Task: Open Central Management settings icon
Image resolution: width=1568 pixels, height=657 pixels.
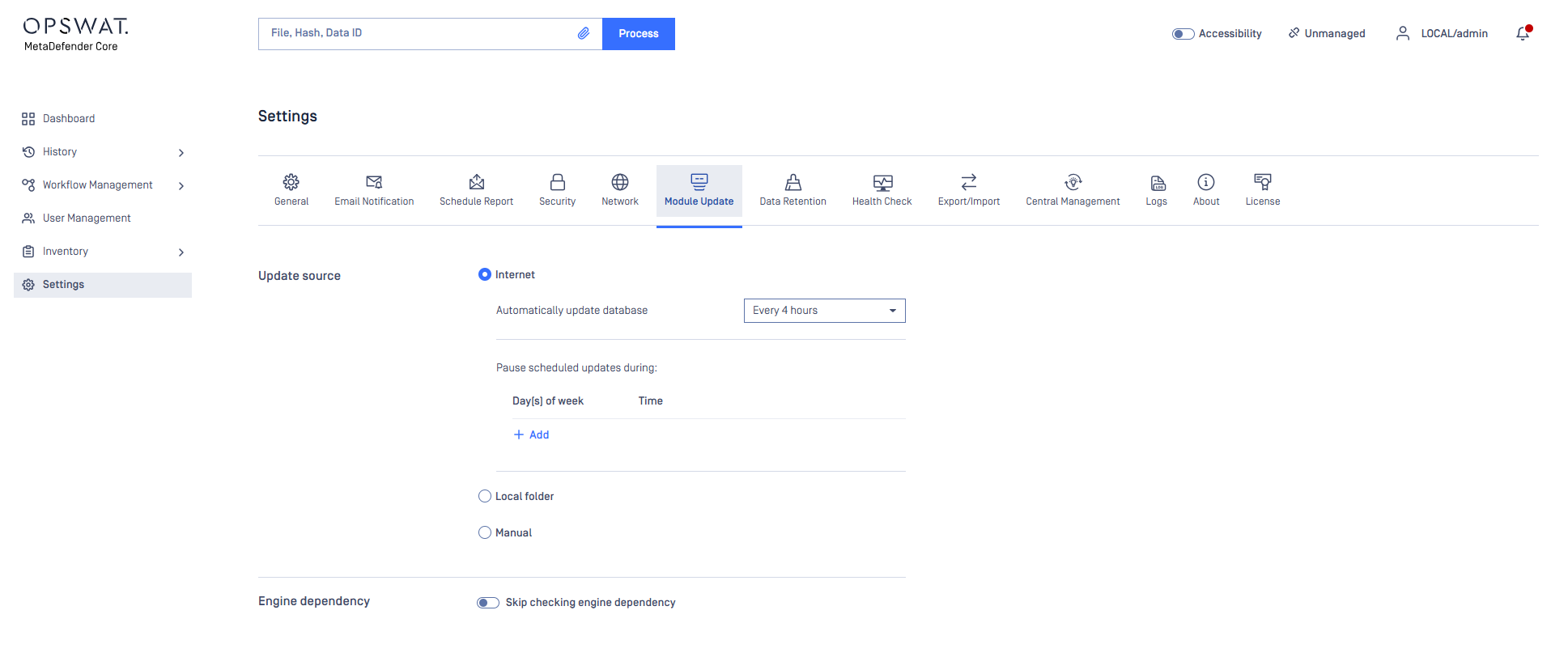Action: click(x=1073, y=182)
